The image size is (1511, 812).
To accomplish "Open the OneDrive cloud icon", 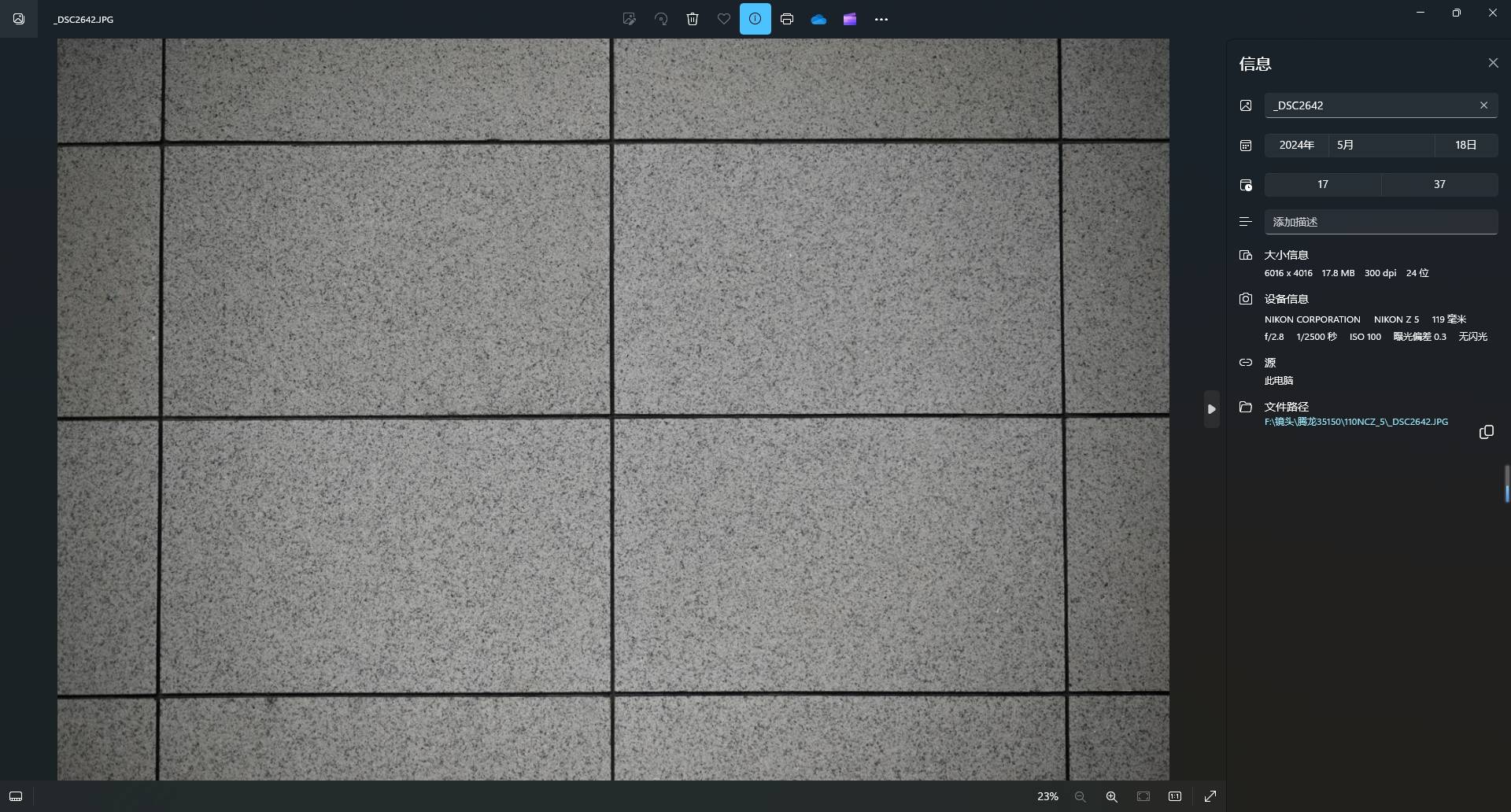I will point(818,19).
